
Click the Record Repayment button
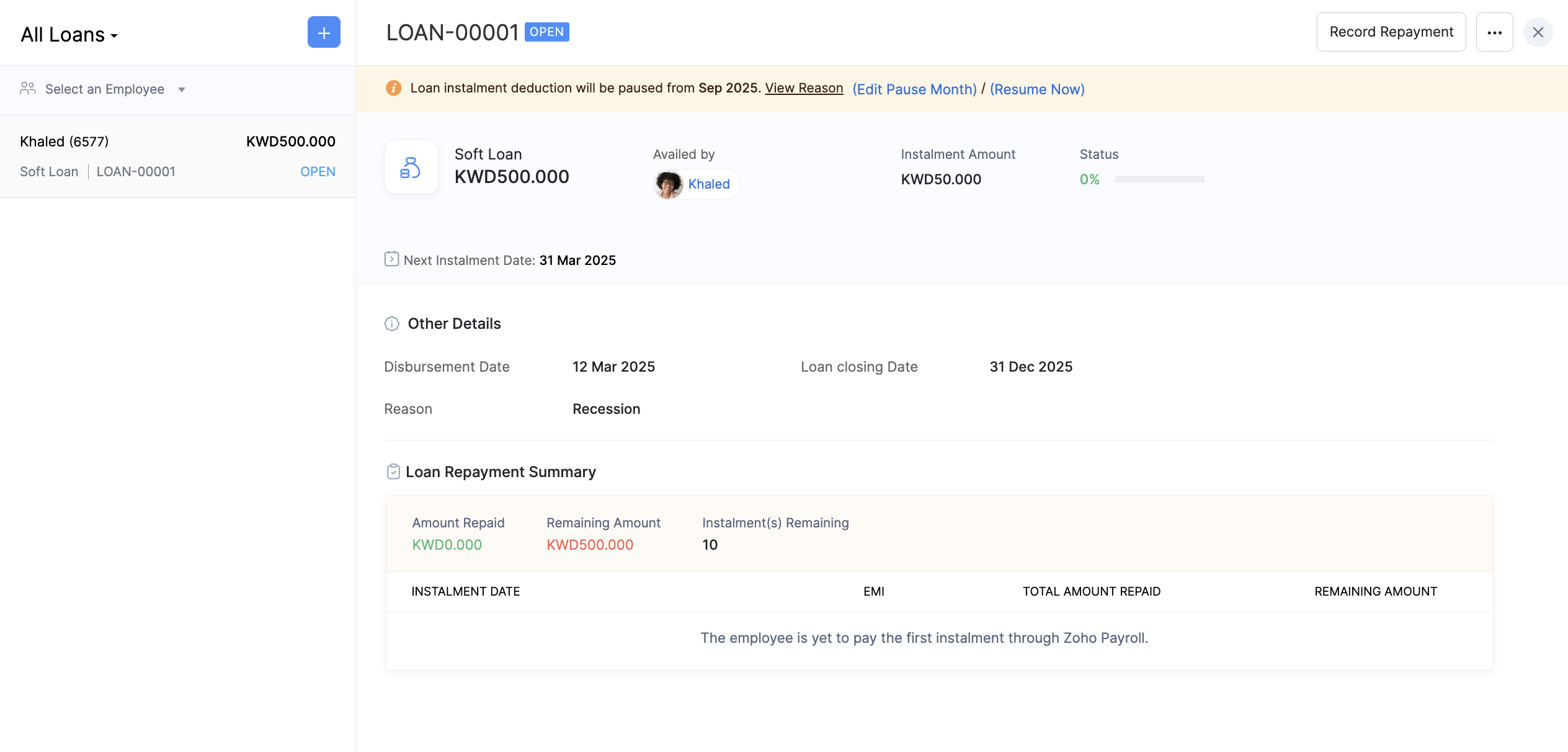tap(1391, 32)
